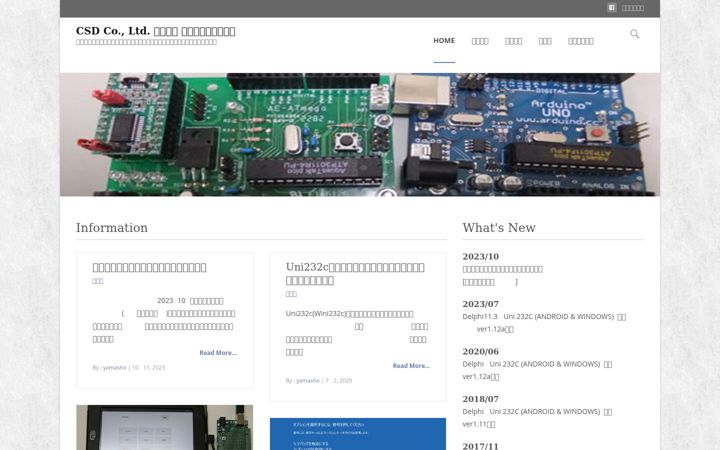This screenshot has width=720, height=450.
Task: Open the second navigation menu item after HOME
Action: [480, 41]
